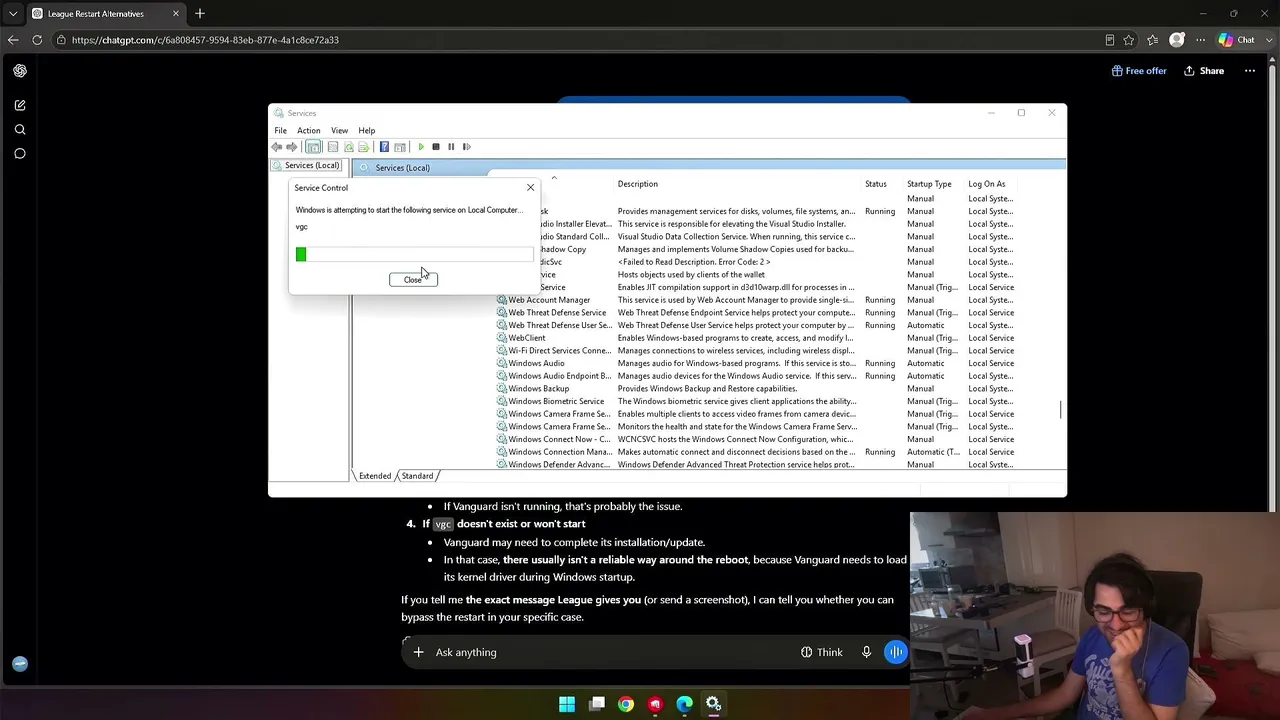This screenshot has height=720, width=1280.
Task: Click the Share button in ChatGPT
Action: click(x=1204, y=71)
